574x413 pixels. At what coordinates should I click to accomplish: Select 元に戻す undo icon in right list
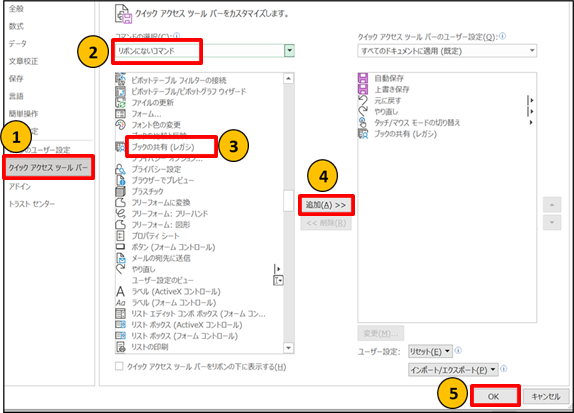tap(363, 100)
